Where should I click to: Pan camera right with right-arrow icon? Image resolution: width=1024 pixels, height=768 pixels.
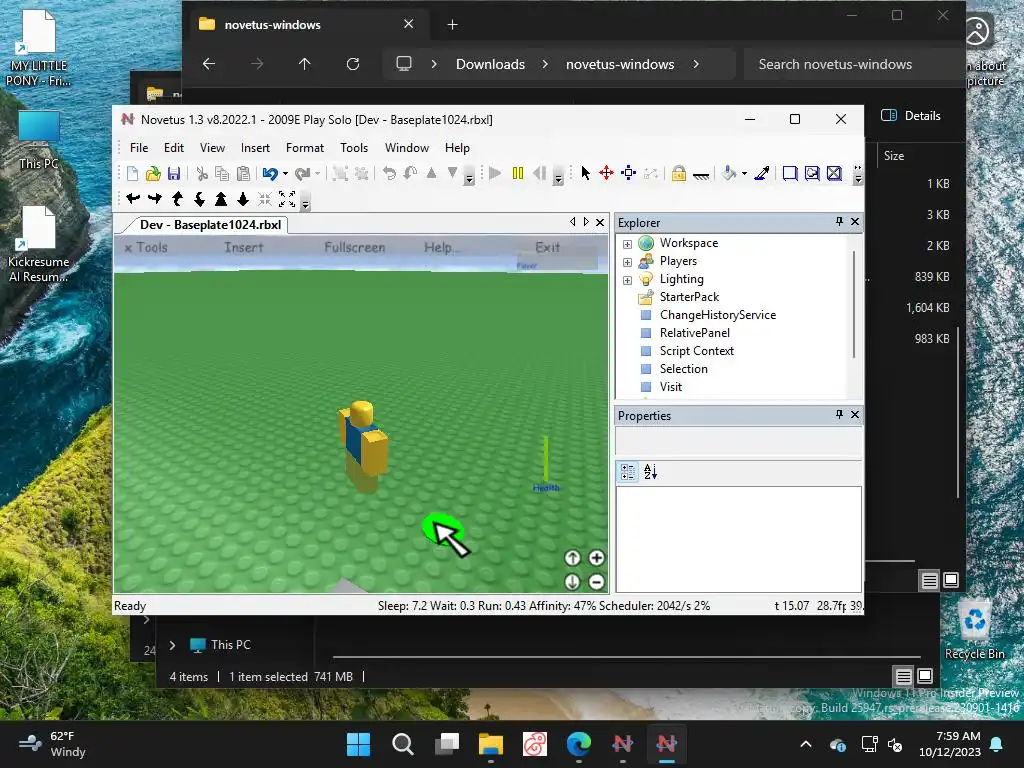click(155, 199)
